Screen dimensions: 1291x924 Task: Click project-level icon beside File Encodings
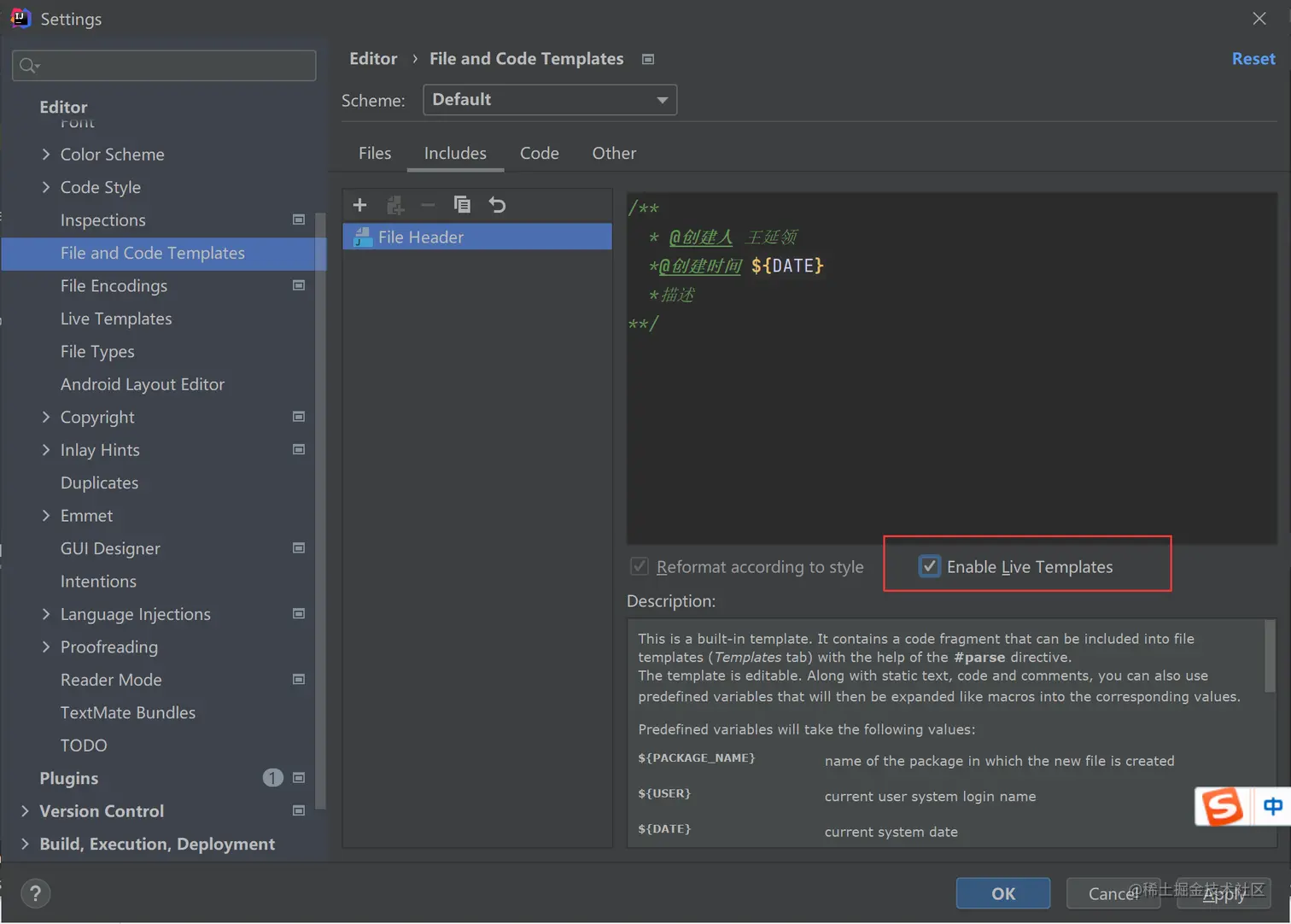(299, 285)
